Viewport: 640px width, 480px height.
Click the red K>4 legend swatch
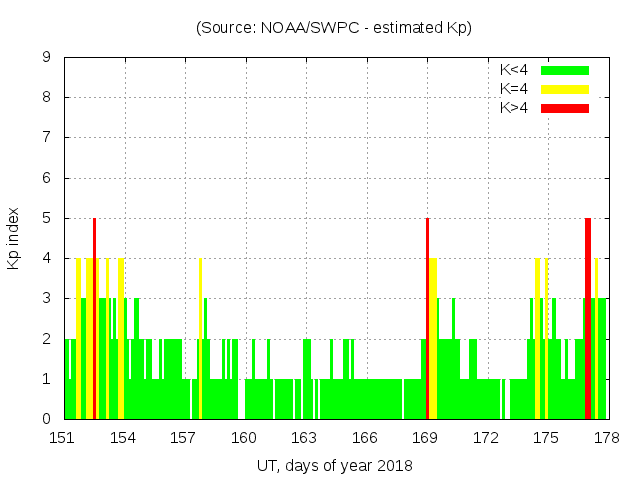pyautogui.click(x=565, y=108)
